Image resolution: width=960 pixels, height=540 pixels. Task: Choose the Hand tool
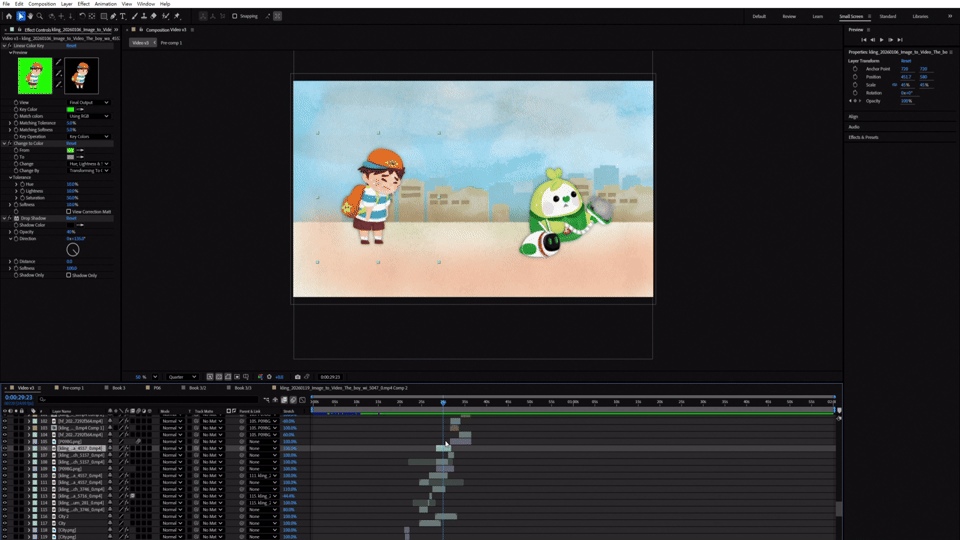point(30,17)
